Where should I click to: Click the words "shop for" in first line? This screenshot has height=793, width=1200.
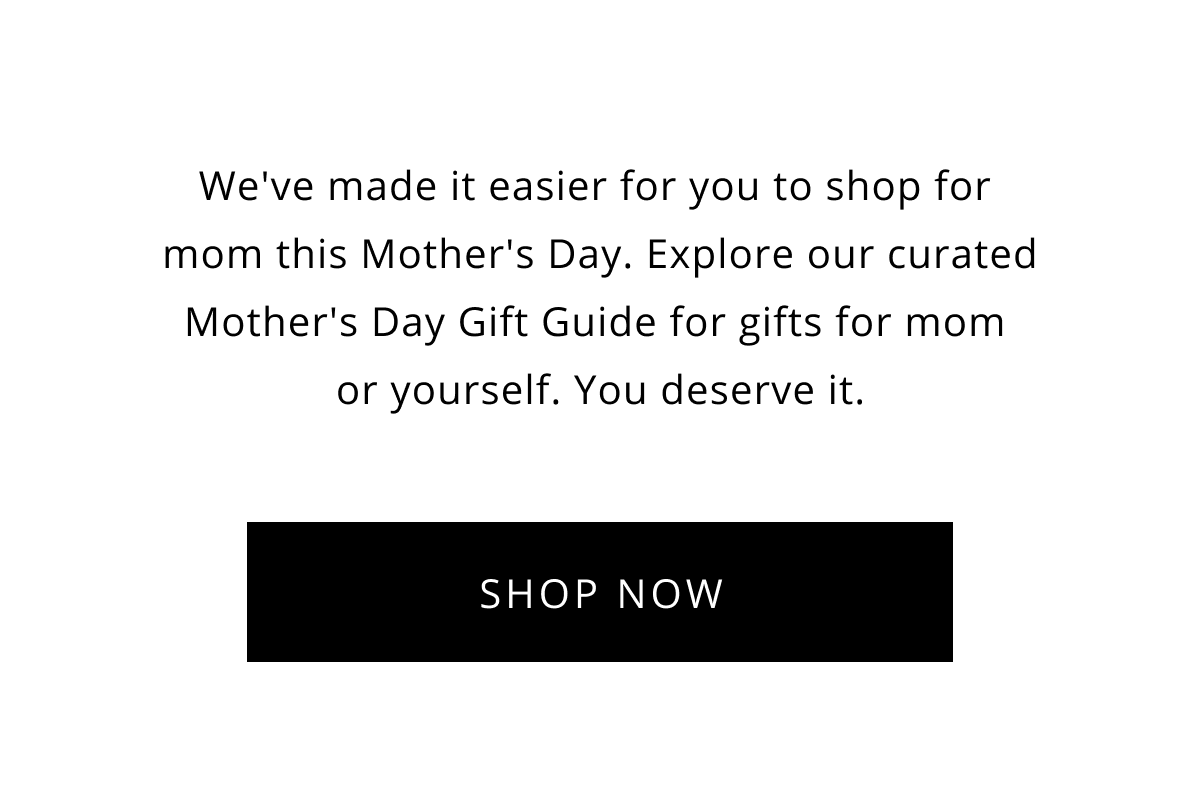click(908, 188)
